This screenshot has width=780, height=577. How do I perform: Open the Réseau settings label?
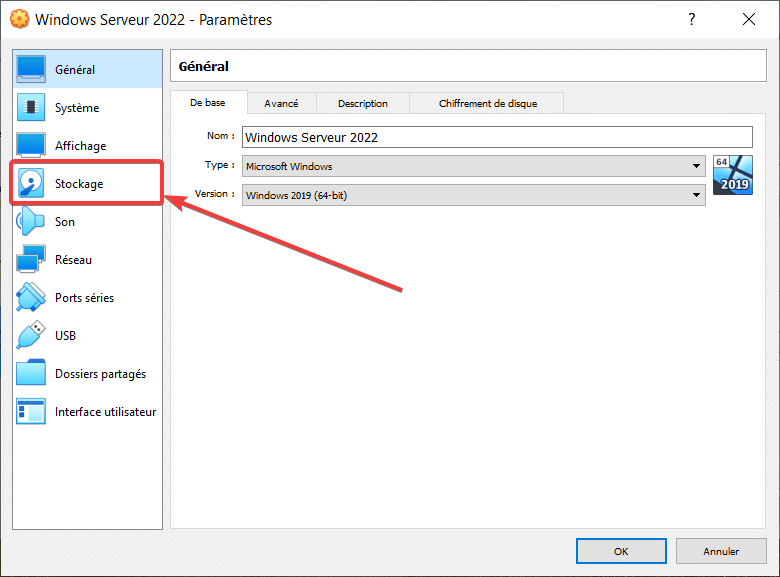(x=73, y=260)
